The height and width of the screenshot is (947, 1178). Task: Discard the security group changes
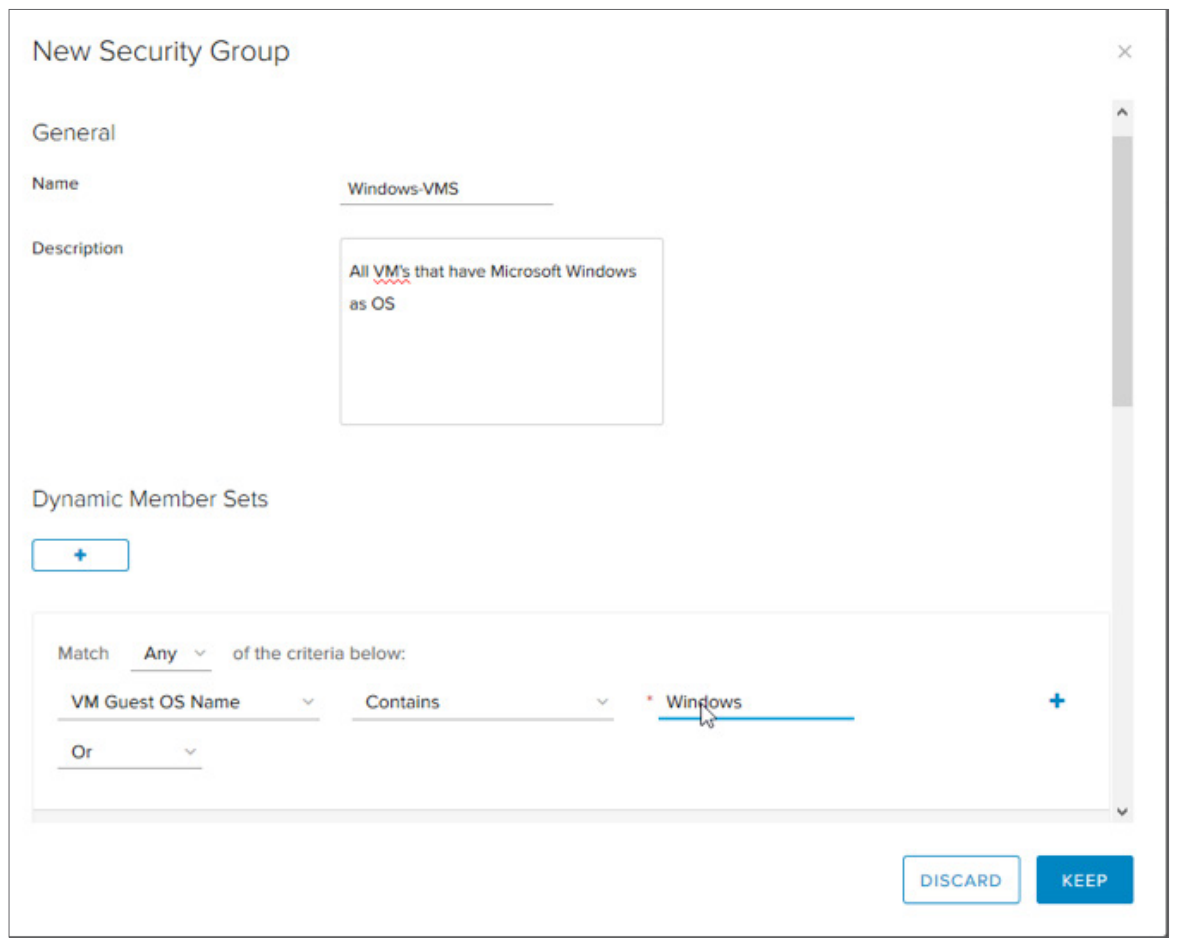coord(961,880)
